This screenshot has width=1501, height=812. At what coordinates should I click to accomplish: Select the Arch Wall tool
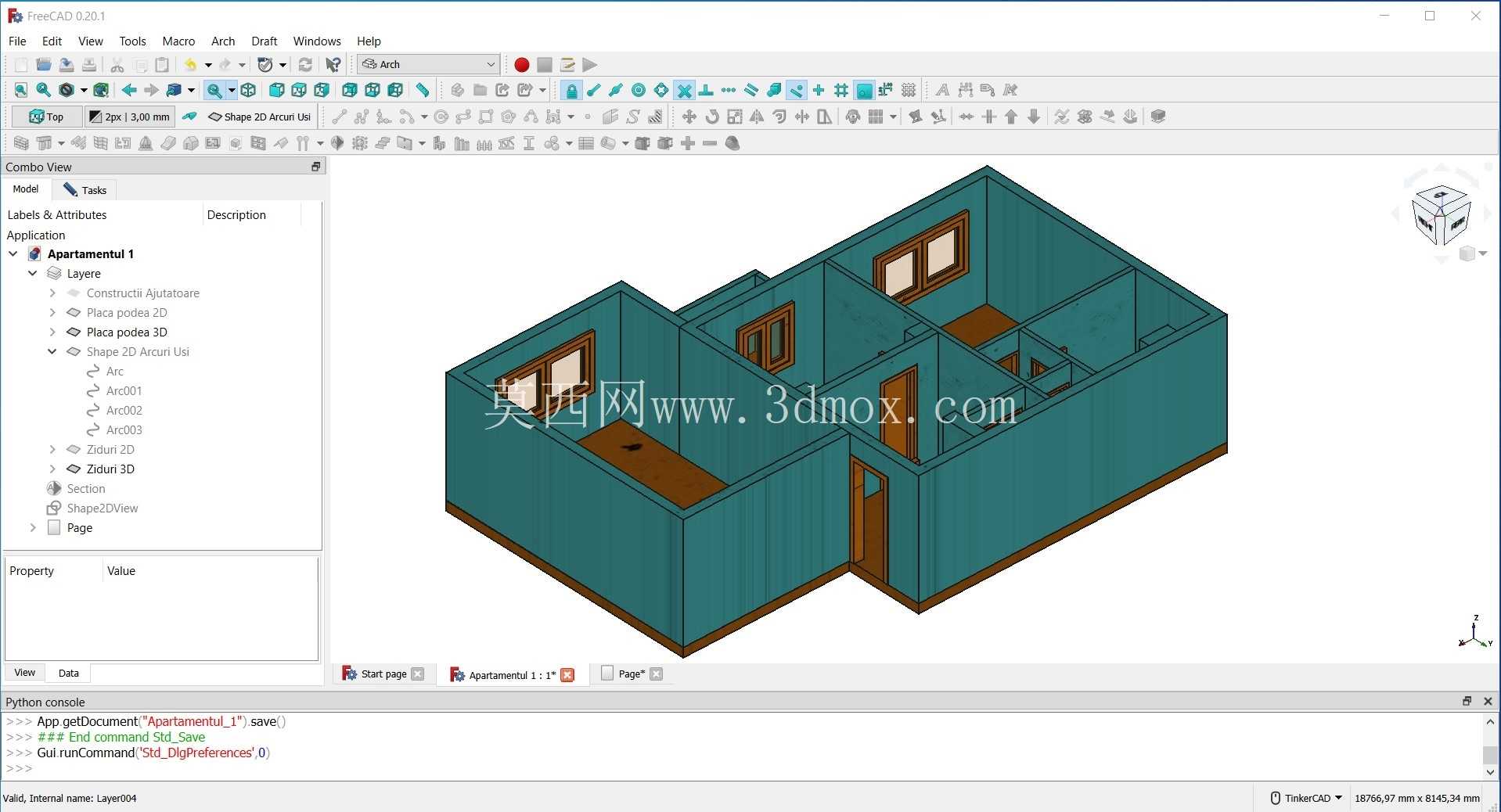(x=21, y=143)
